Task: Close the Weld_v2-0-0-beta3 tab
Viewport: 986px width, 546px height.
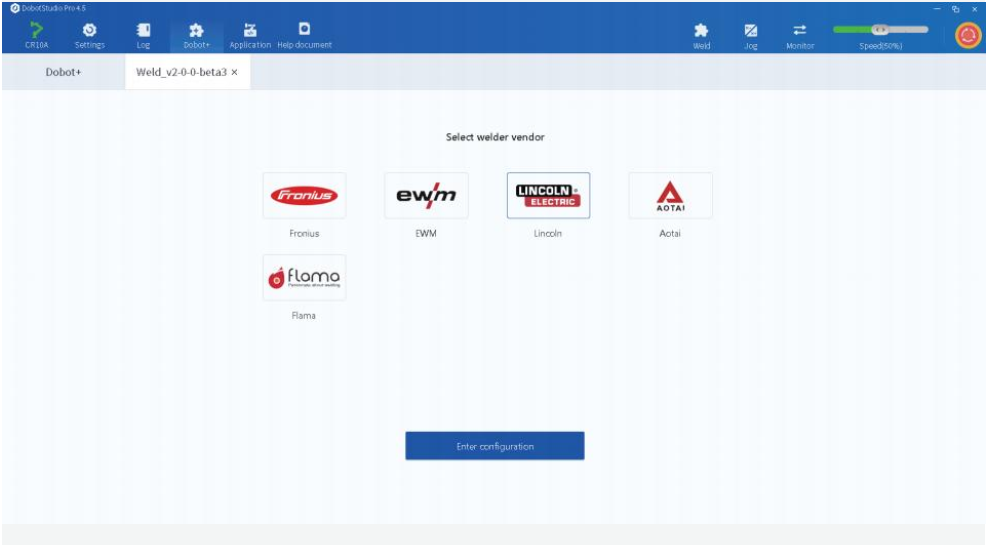Action: 235,72
